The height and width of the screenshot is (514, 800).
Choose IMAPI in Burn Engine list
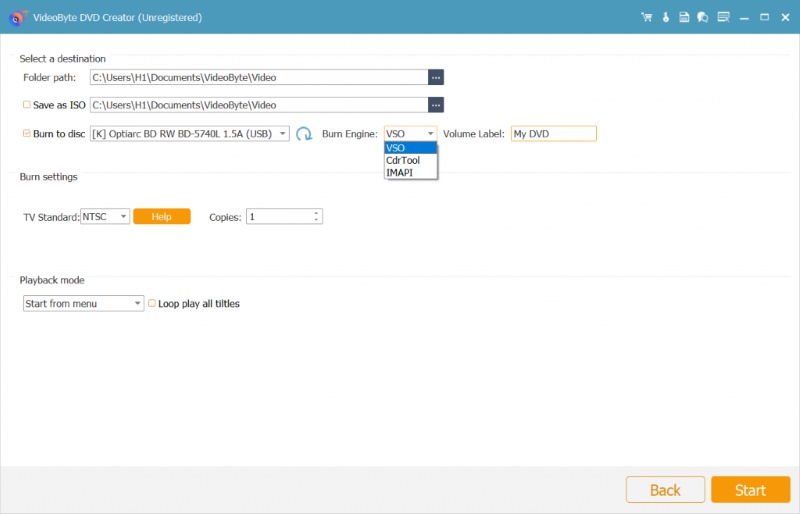pyautogui.click(x=398, y=172)
